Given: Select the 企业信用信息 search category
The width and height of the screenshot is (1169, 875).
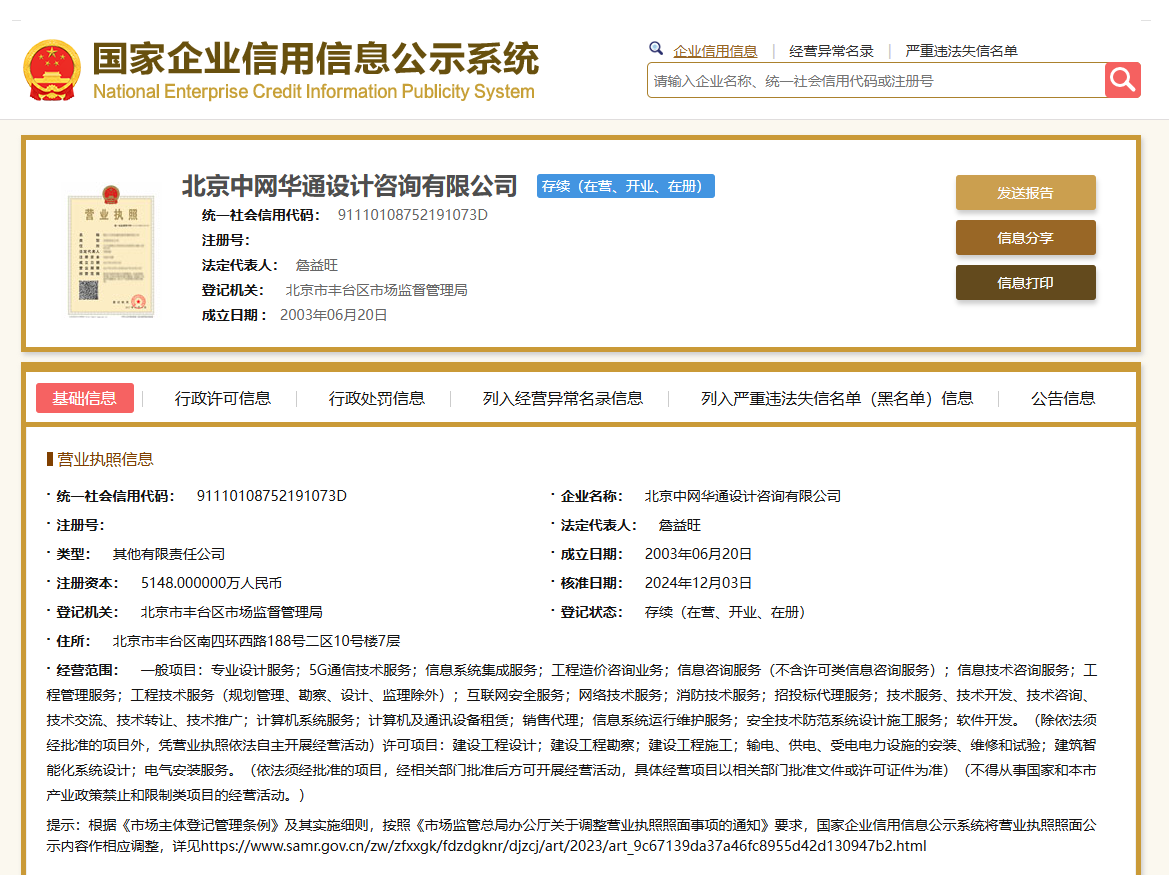Looking at the screenshot, I should [715, 51].
